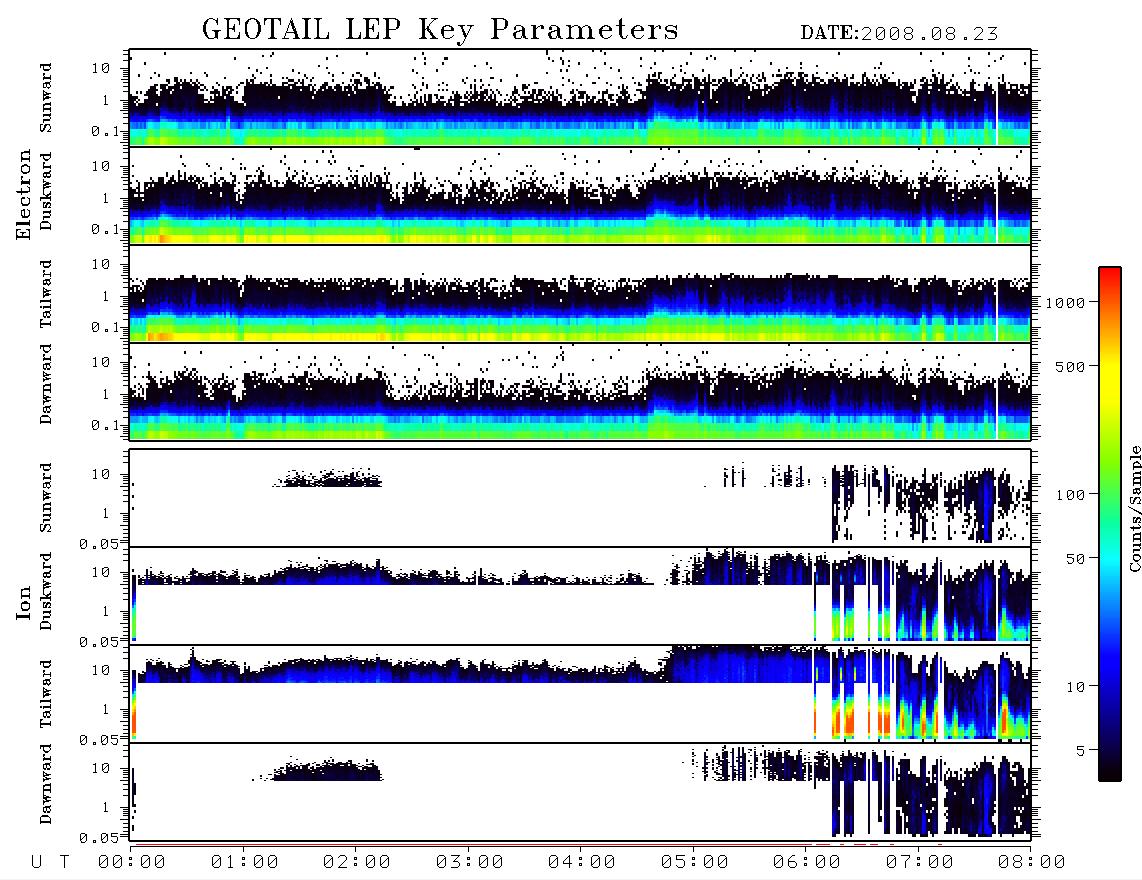Select the "50" color bar tick
Image resolution: width=1142 pixels, height=880 pixels.
tap(1075, 559)
